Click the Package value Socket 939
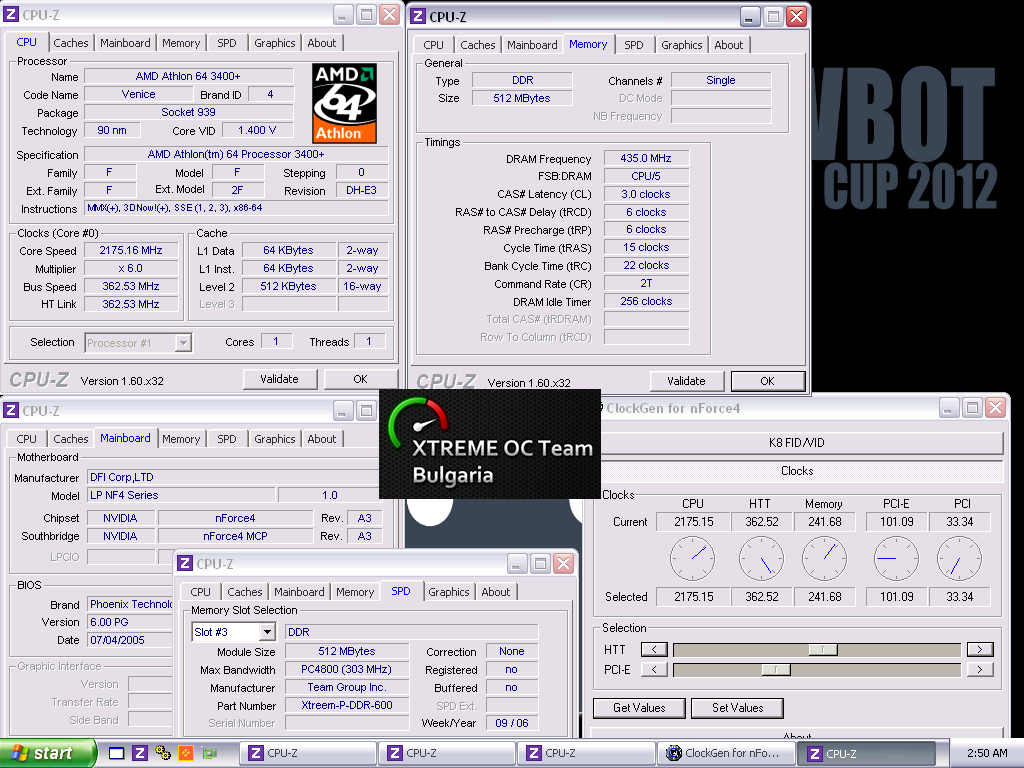Screen dimensions: 1024x768 coord(188,112)
